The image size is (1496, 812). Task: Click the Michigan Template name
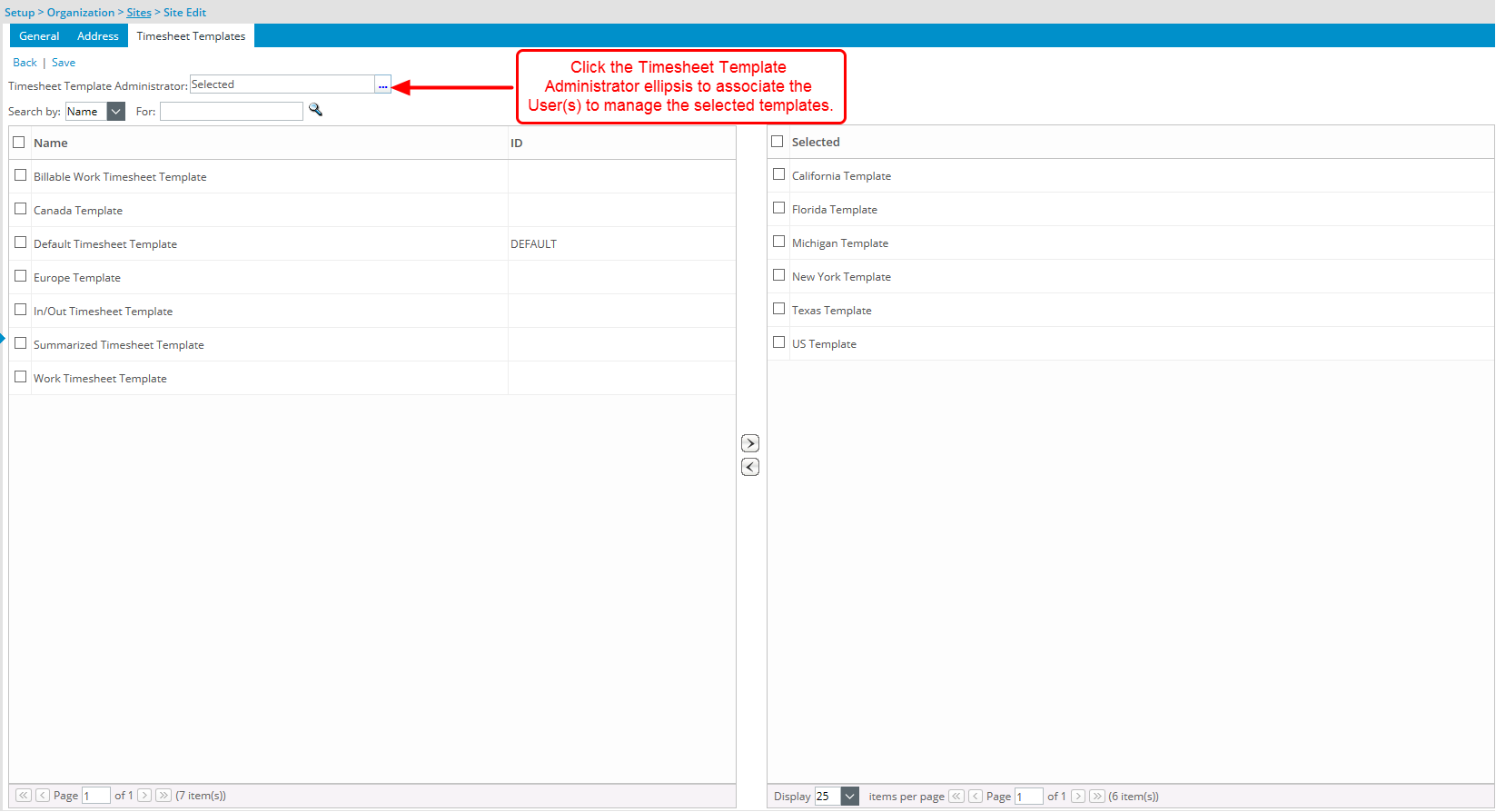pyautogui.click(x=840, y=243)
